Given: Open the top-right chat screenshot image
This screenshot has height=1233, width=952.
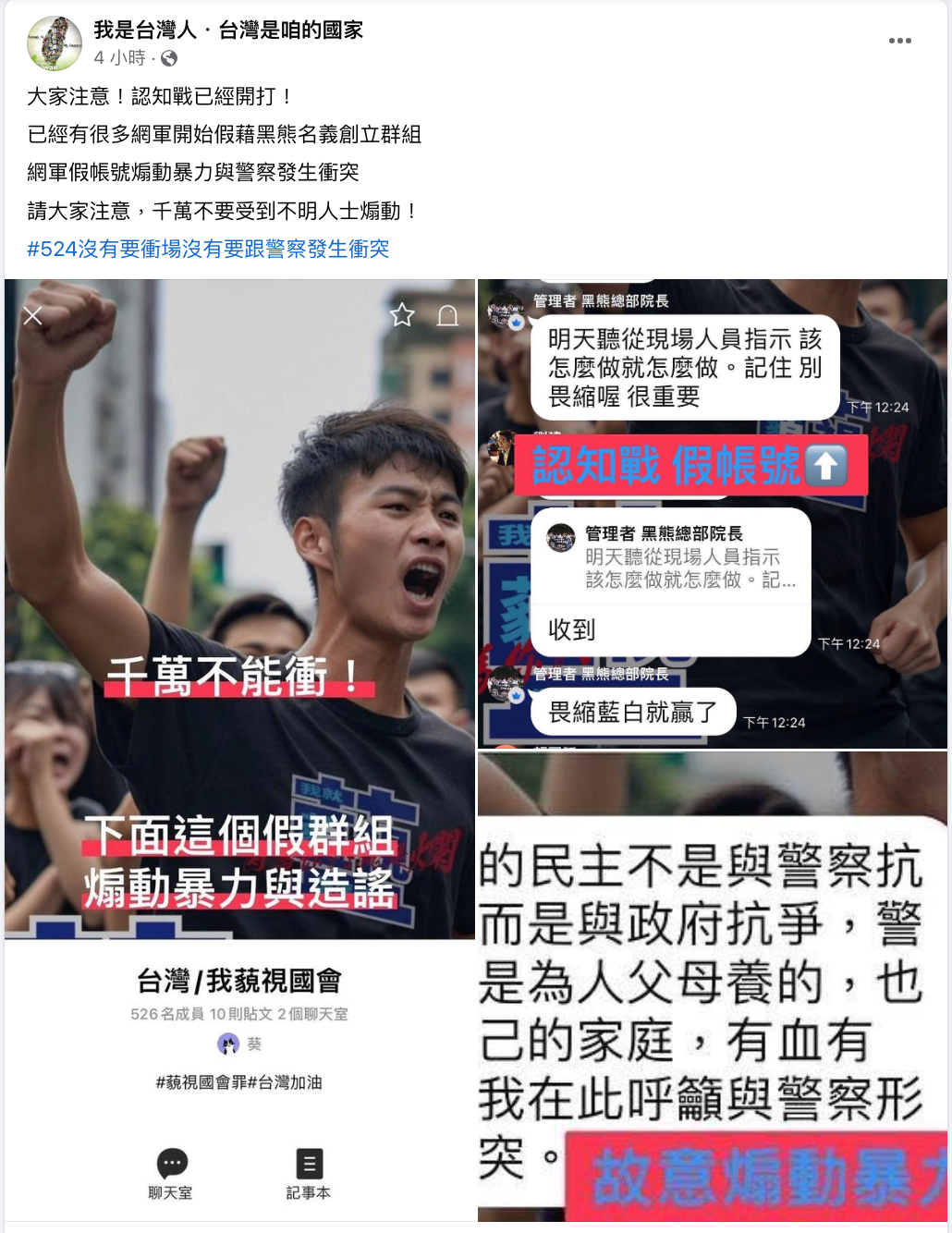Looking at the screenshot, I should (x=713, y=513).
